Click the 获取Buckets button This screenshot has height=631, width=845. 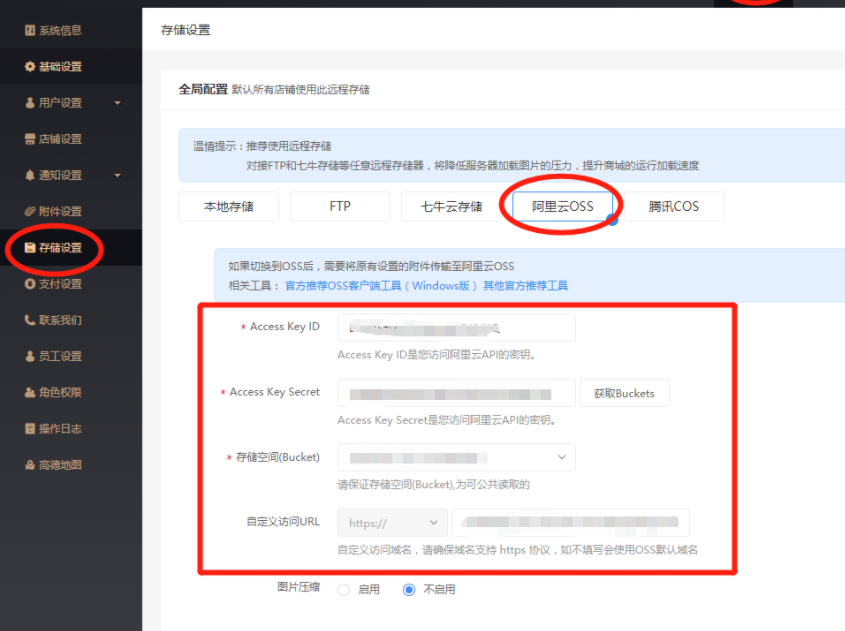coord(624,393)
